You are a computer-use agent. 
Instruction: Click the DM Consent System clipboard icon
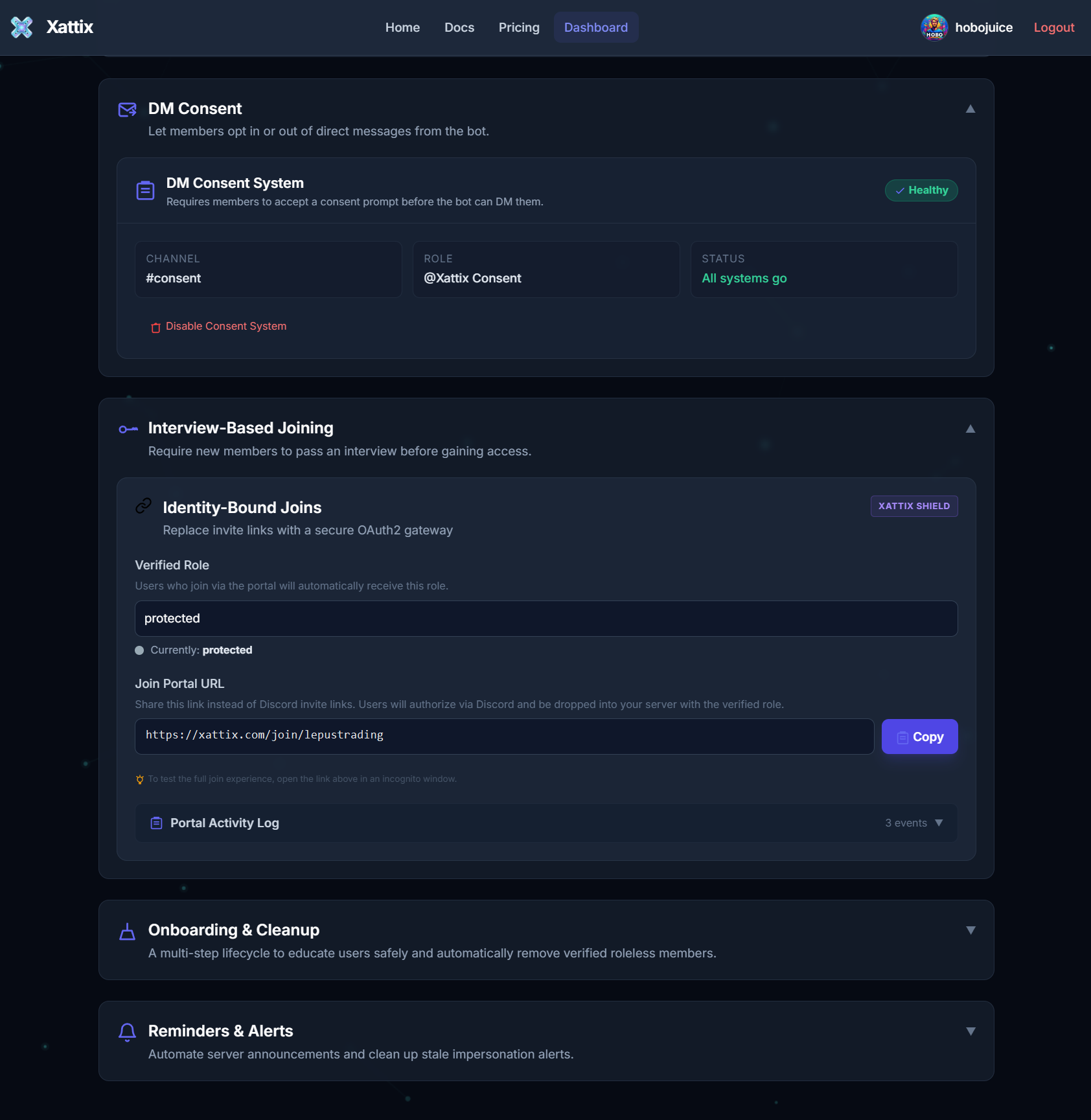coord(145,190)
